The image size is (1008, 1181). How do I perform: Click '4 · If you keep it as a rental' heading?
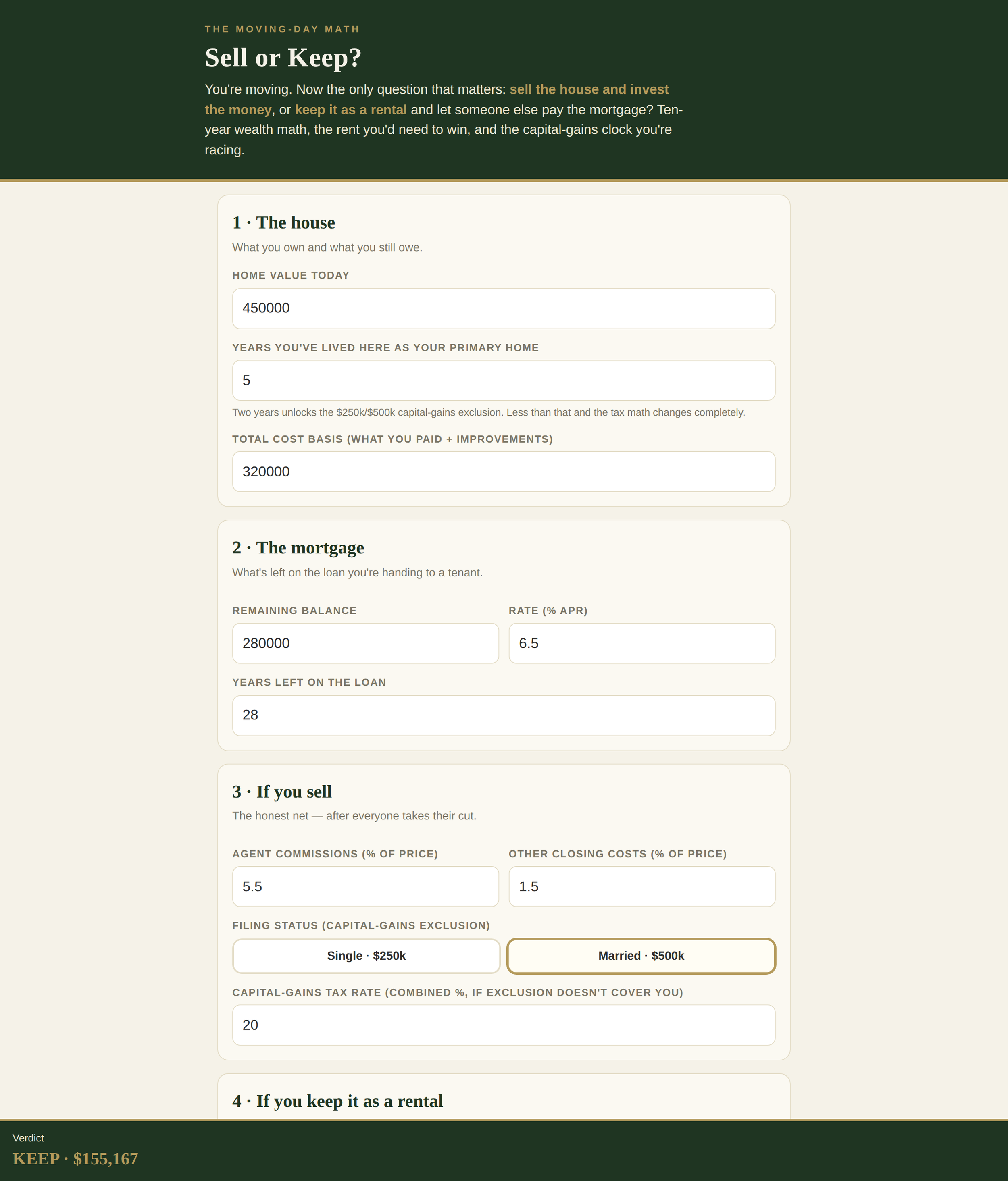coord(337,1101)
